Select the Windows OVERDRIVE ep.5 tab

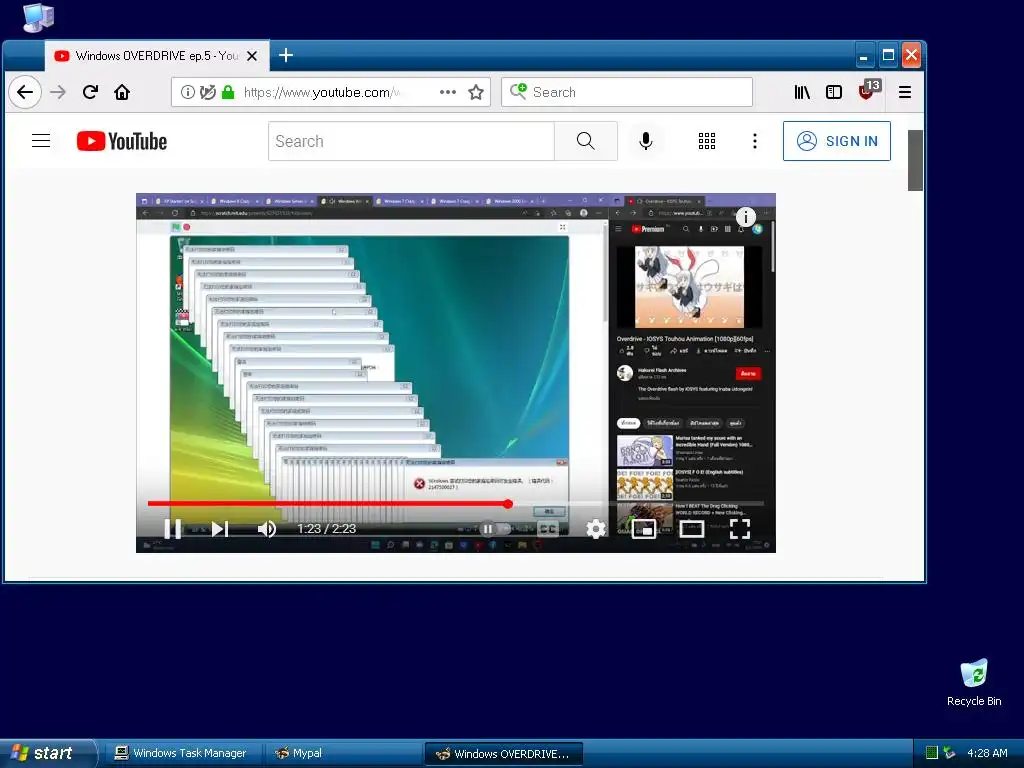click(x=157, y=56)
